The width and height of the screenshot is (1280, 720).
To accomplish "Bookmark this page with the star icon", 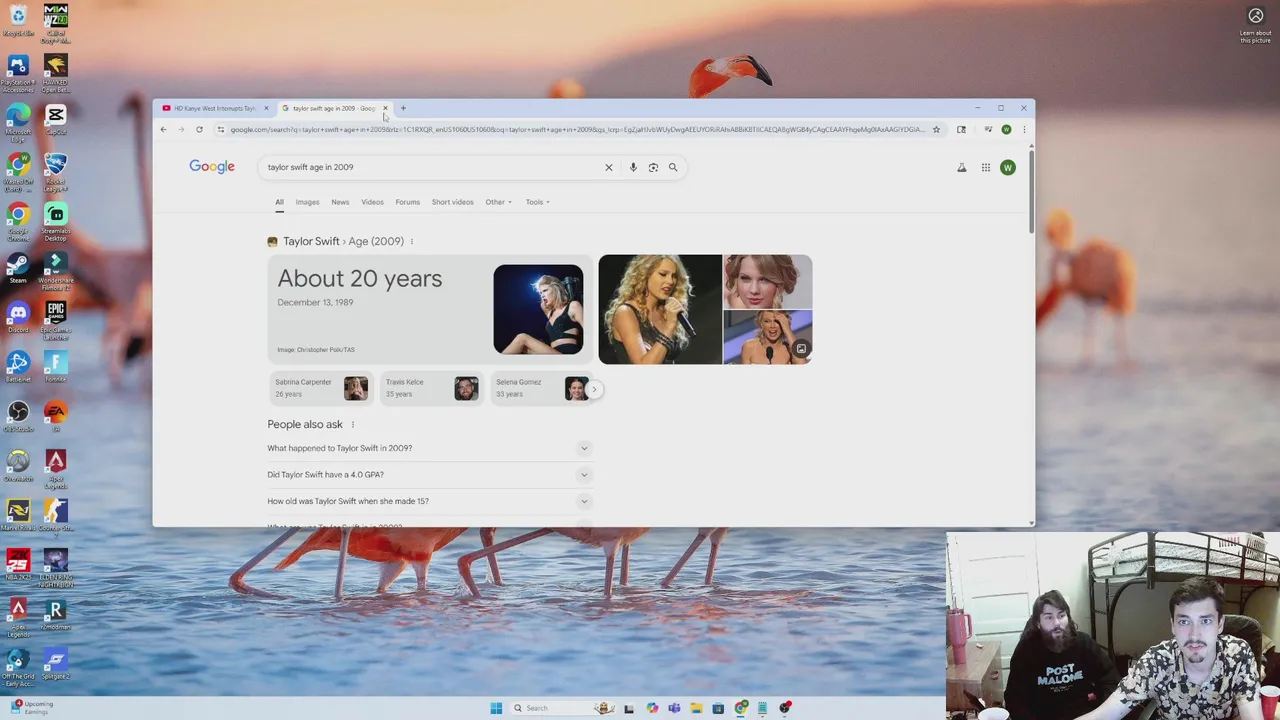I will [x=936, y=129].
